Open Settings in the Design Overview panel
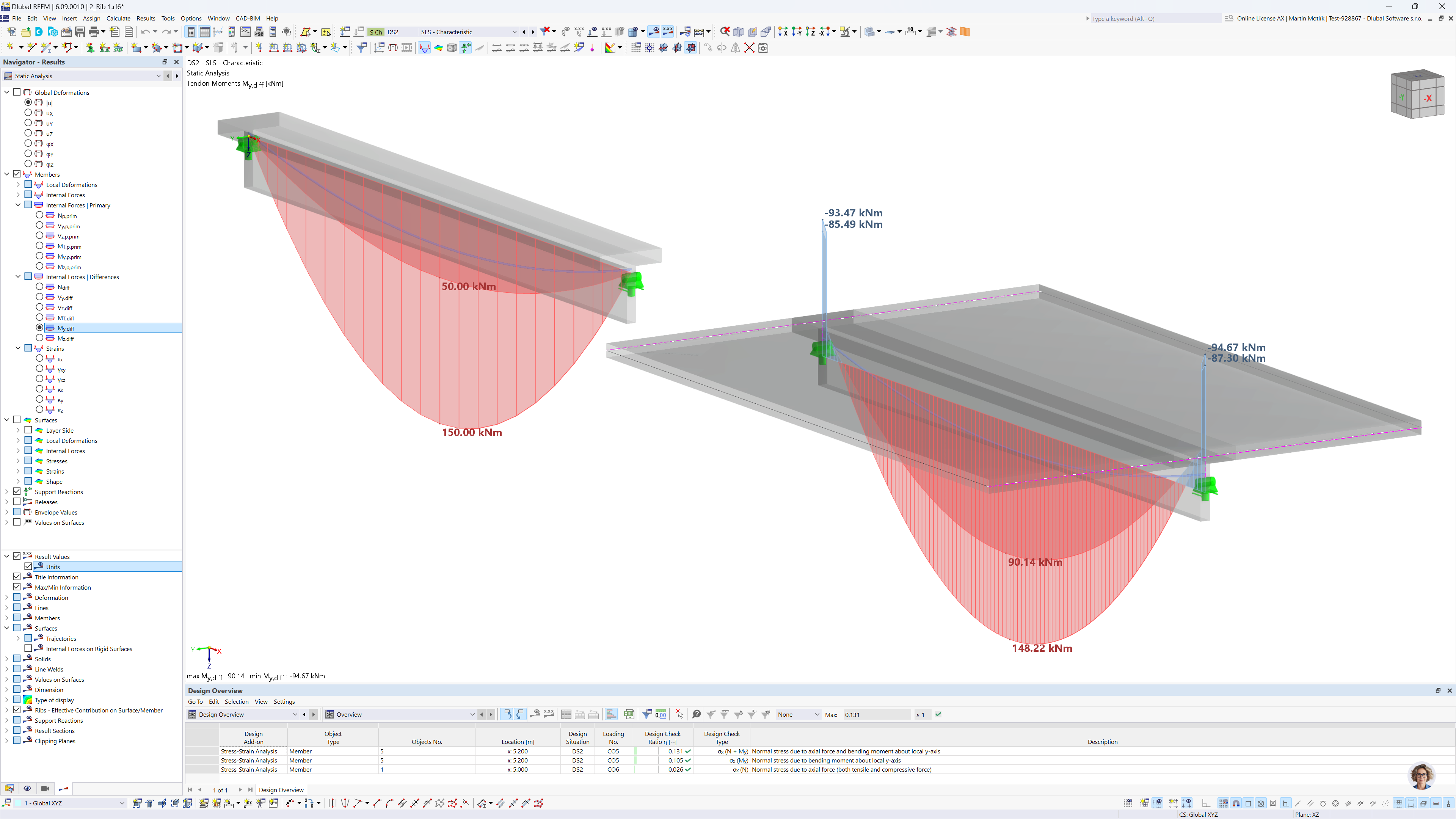Screen dimensions: 1456x819 pos(284,701)
